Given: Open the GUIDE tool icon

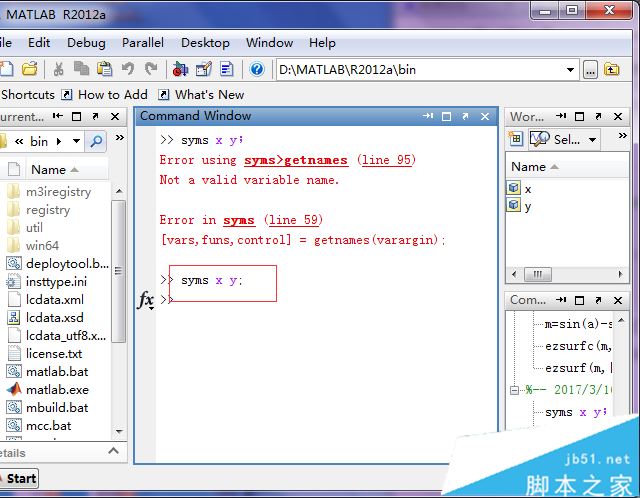Looking at the screenshot, I should (204, 69).
